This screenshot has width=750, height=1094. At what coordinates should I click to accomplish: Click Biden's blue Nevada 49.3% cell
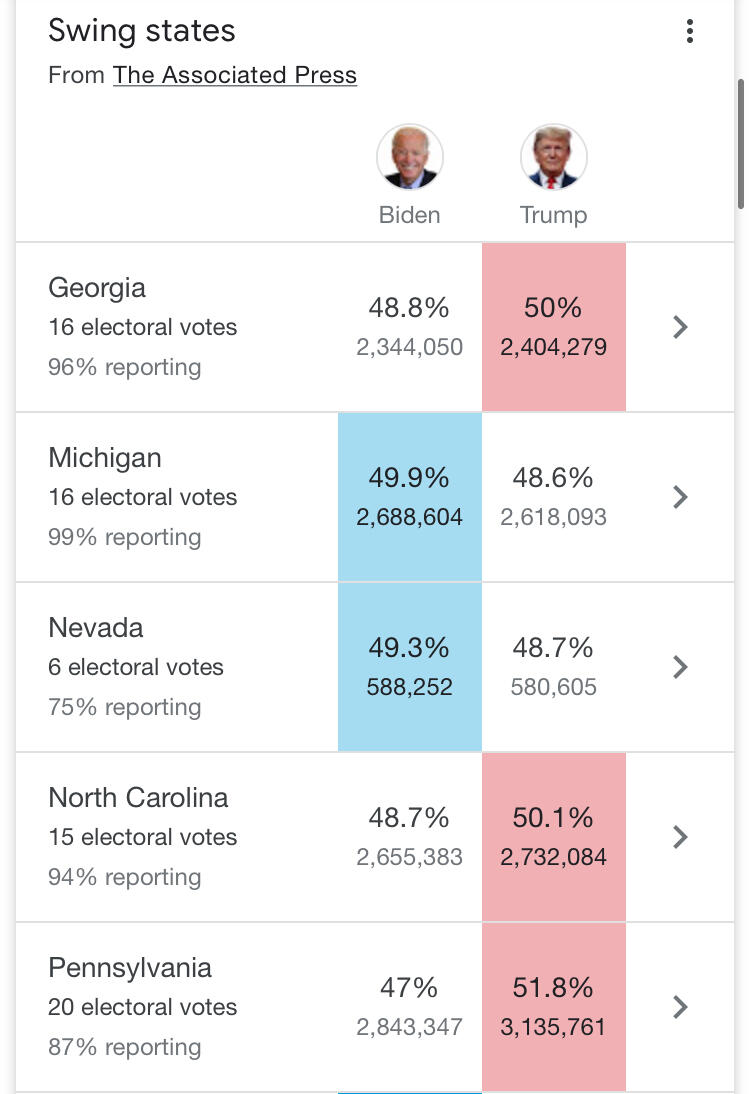(409, 667)
